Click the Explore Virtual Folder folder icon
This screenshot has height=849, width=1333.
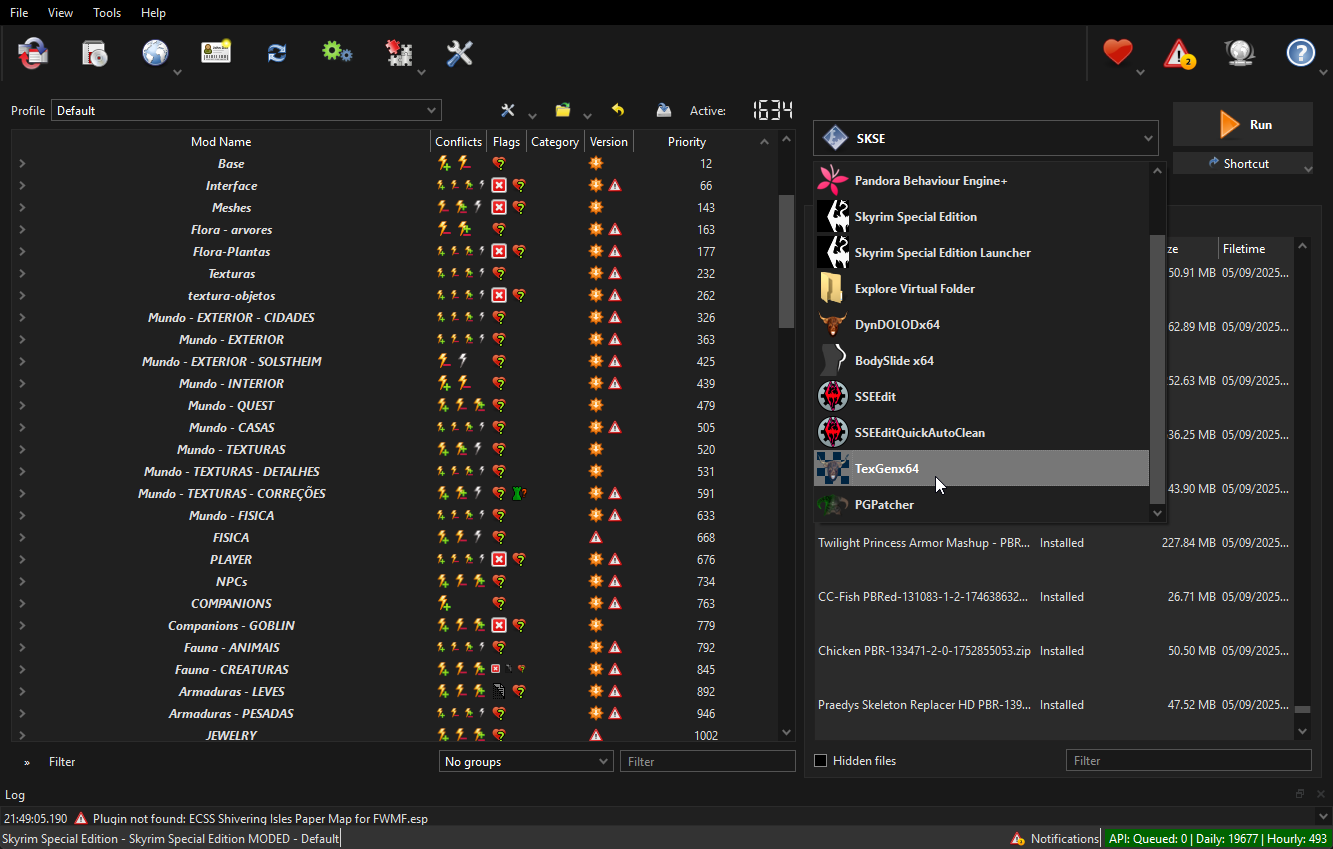[x=832, y=288]
